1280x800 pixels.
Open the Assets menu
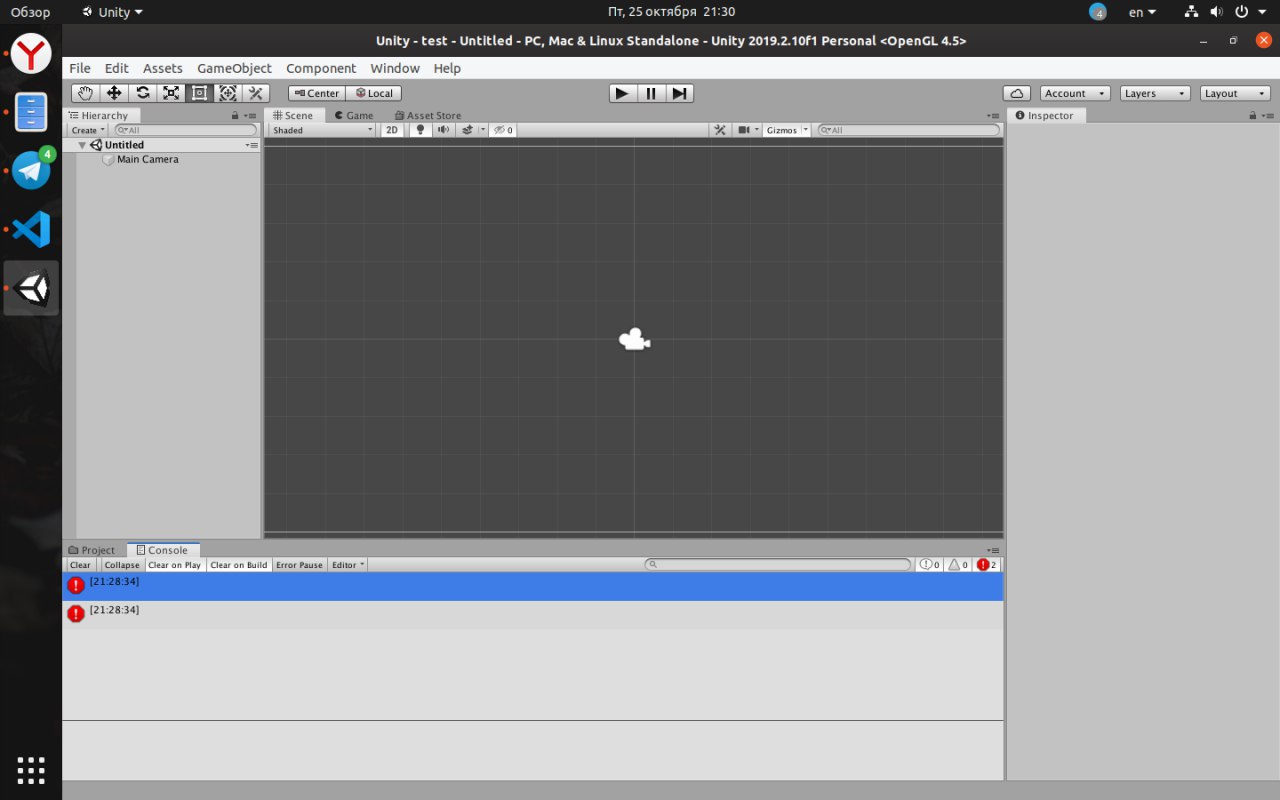[163, 68]
